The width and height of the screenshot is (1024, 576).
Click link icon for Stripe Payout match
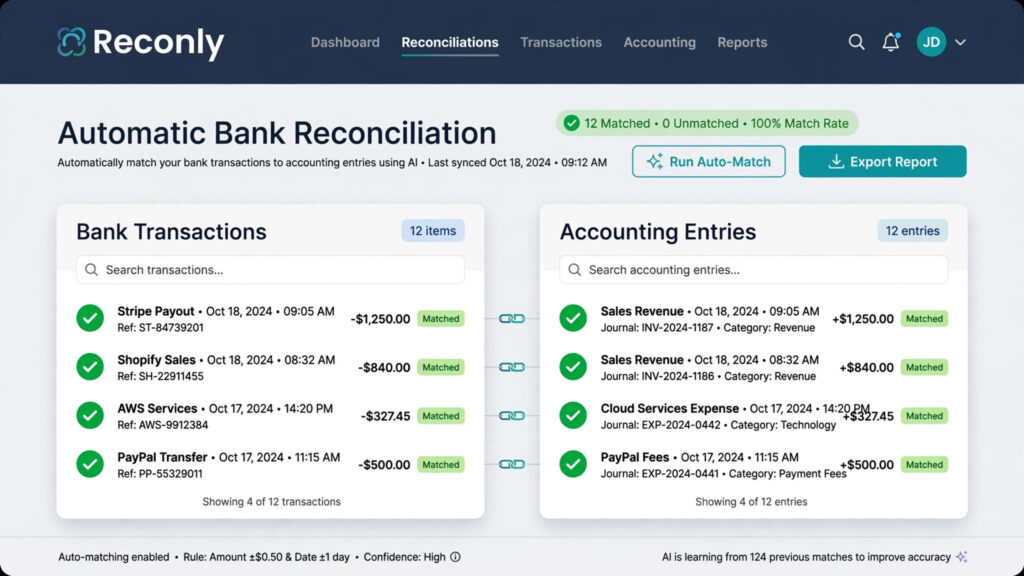point(512,319)
